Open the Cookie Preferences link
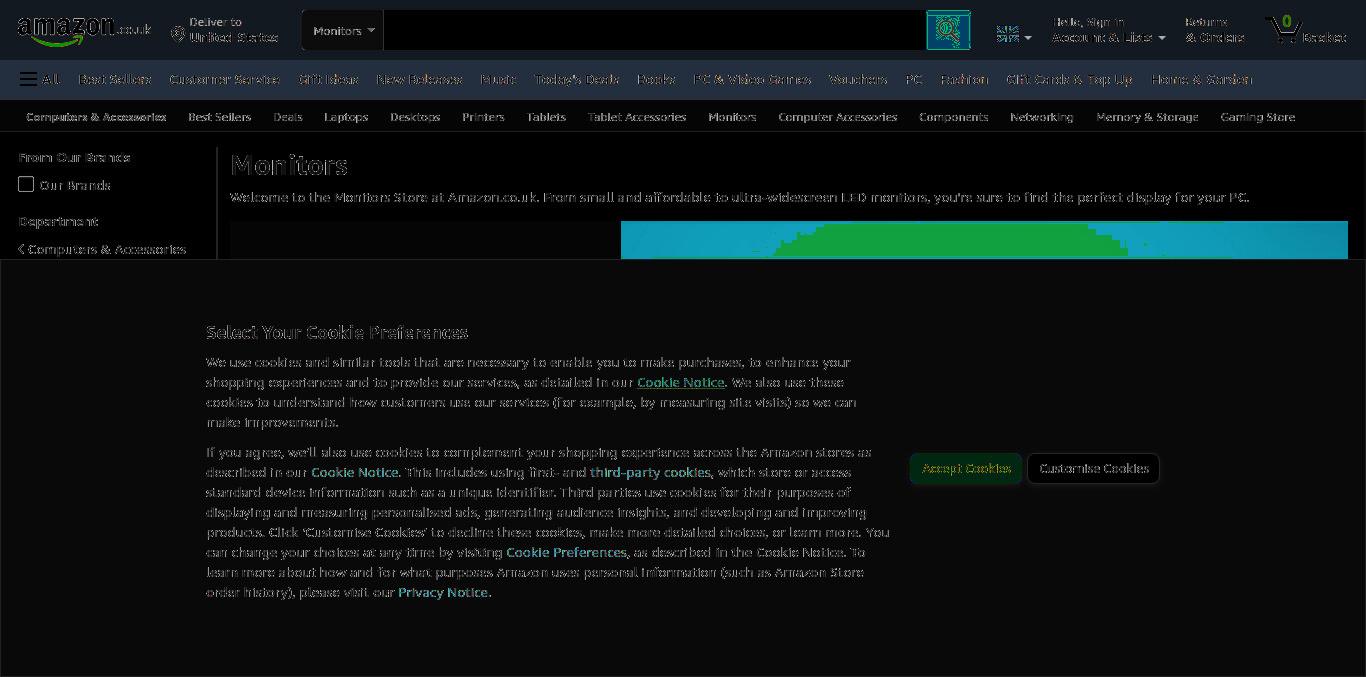Image resolution: width=1366 pixels, height=677 pixels. click(566, 552)
